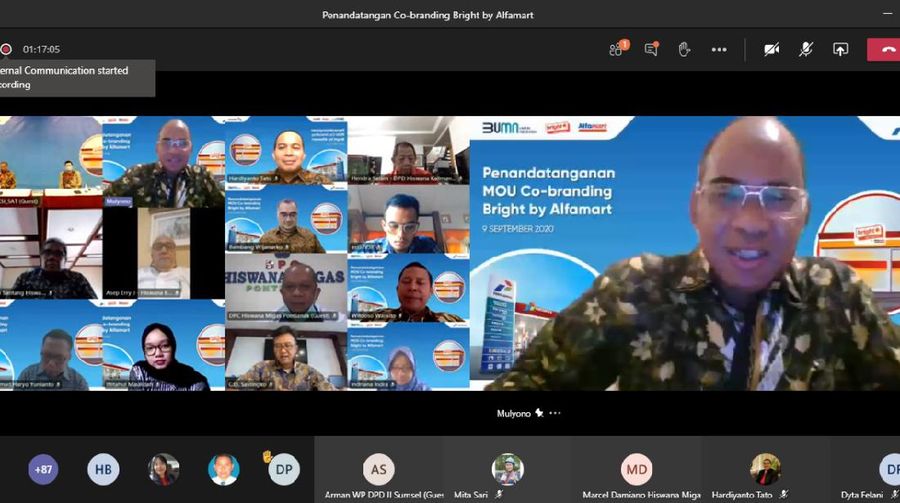The height and width of the screenshot is (503, 900).
Task: Click the Dyta Felani name label
Action: [x=862, y=494]
